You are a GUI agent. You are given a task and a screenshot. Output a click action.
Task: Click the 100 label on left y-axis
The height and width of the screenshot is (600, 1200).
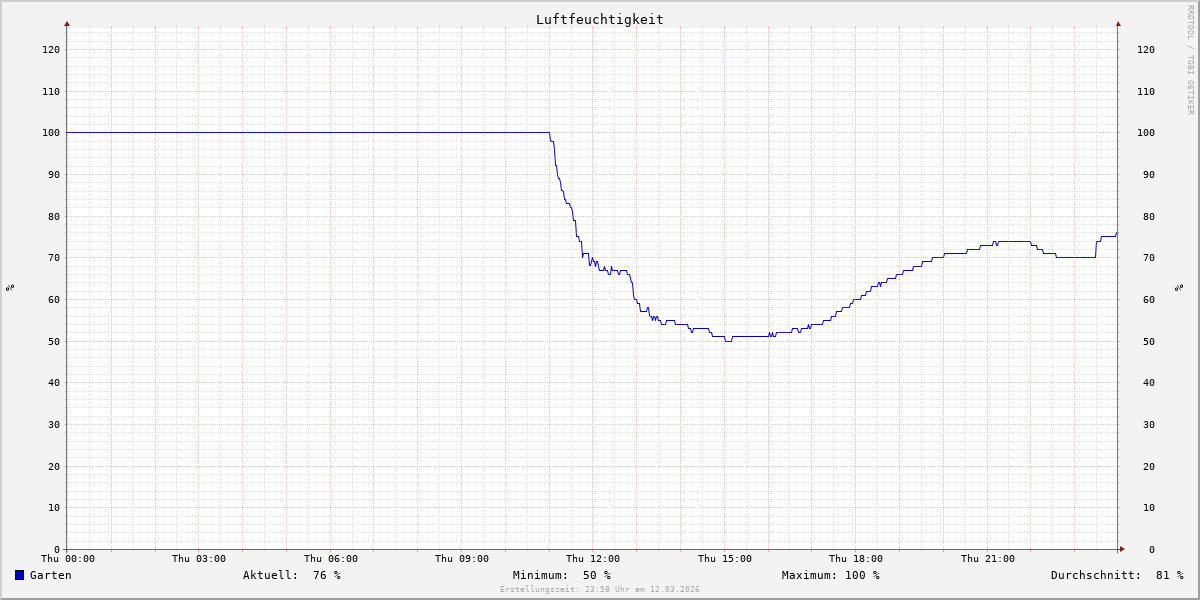point(50,133)
